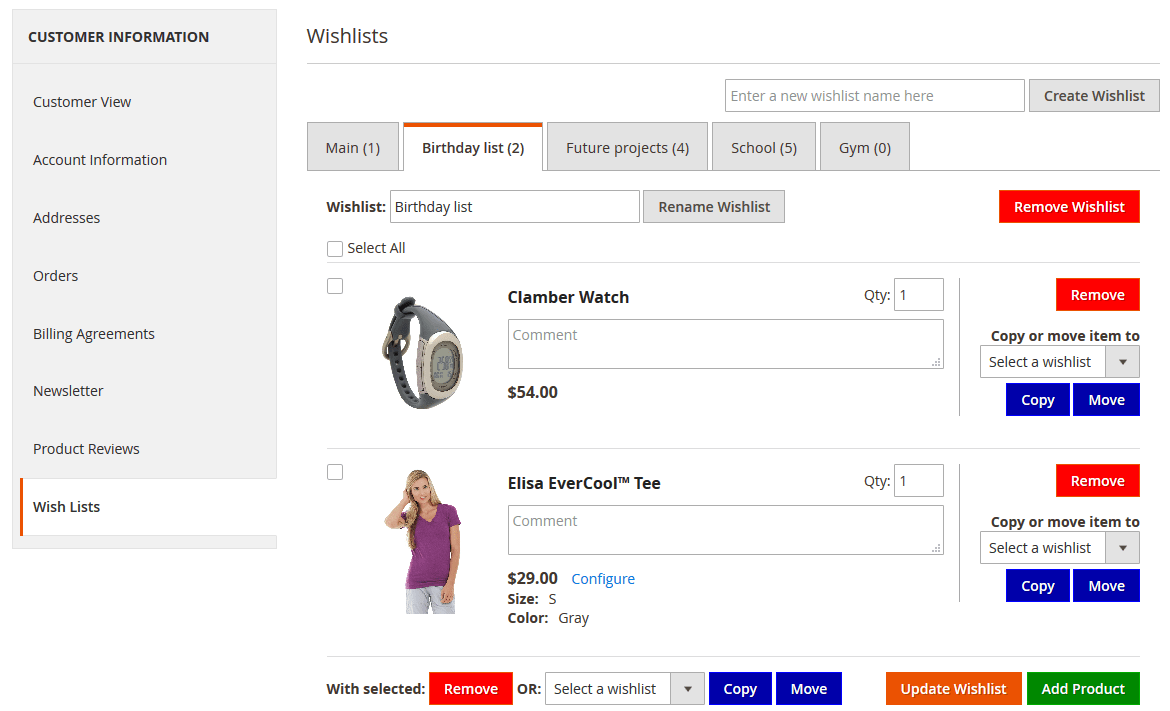Click the Configure link
Viewport: 1170px width, 711px height.
pyautogui.click(x=603, y=579)
